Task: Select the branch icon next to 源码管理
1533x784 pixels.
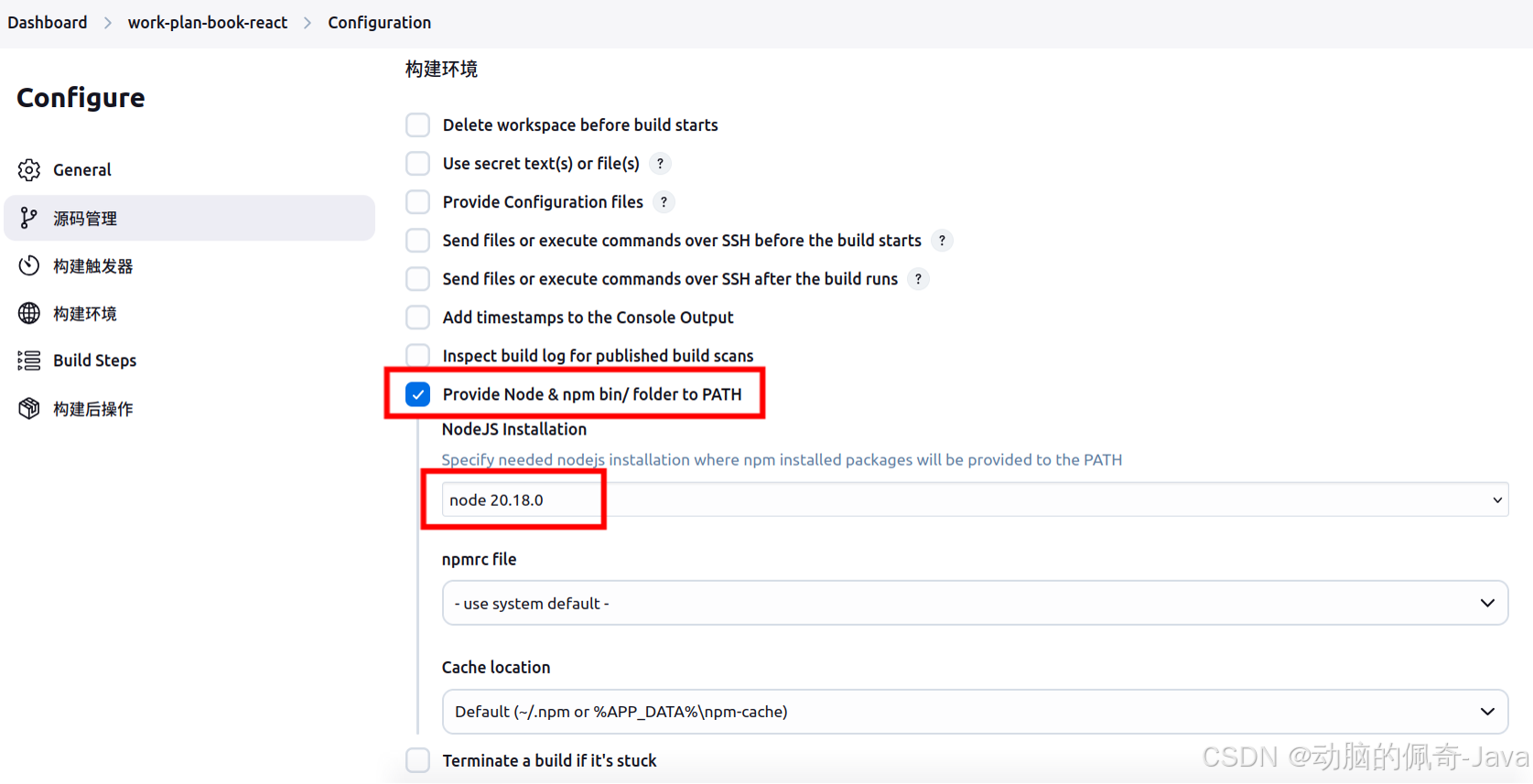Action: (x=28, y=218)
